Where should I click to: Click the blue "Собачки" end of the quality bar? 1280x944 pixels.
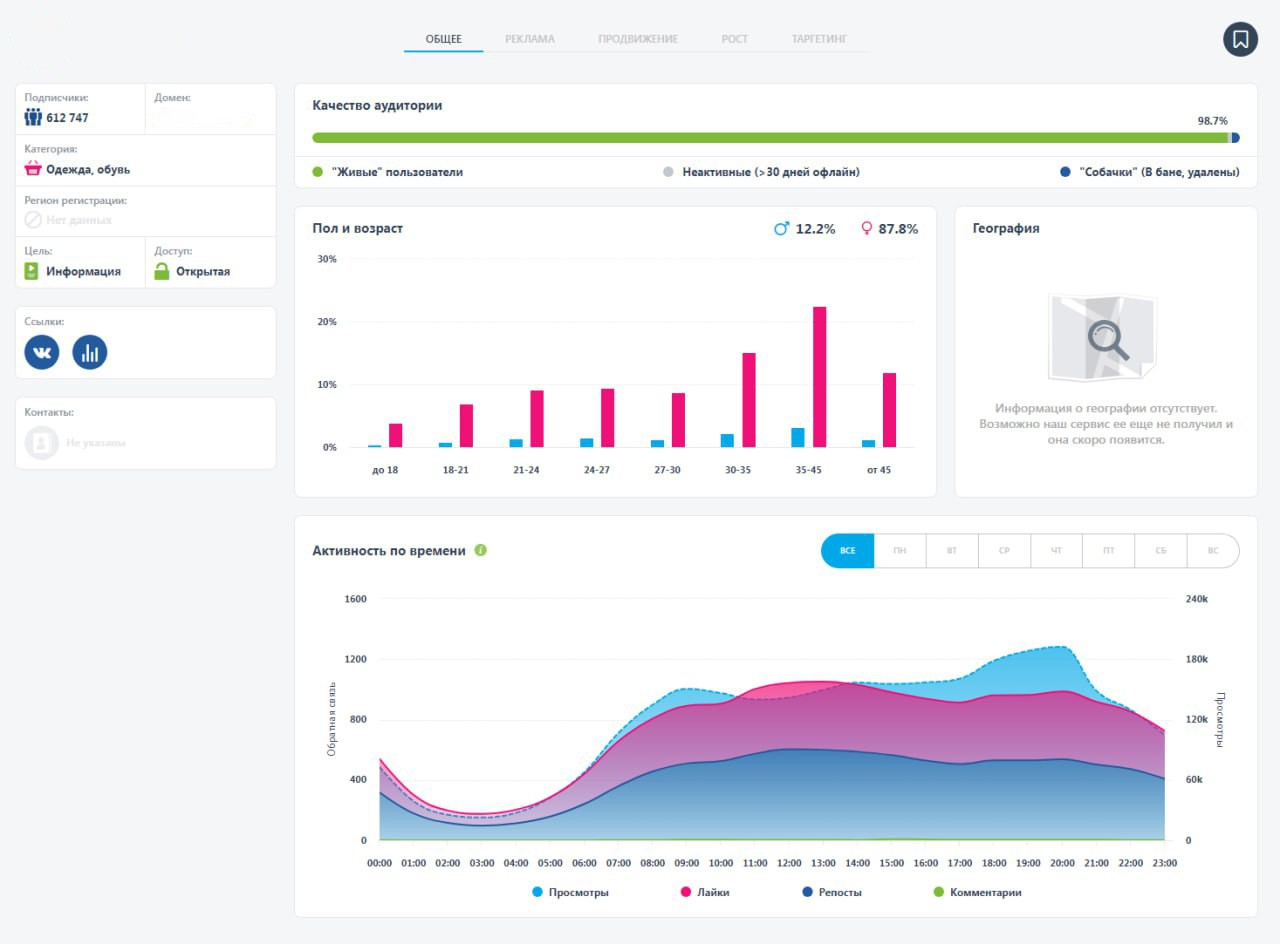click(x=1236, y=138)
